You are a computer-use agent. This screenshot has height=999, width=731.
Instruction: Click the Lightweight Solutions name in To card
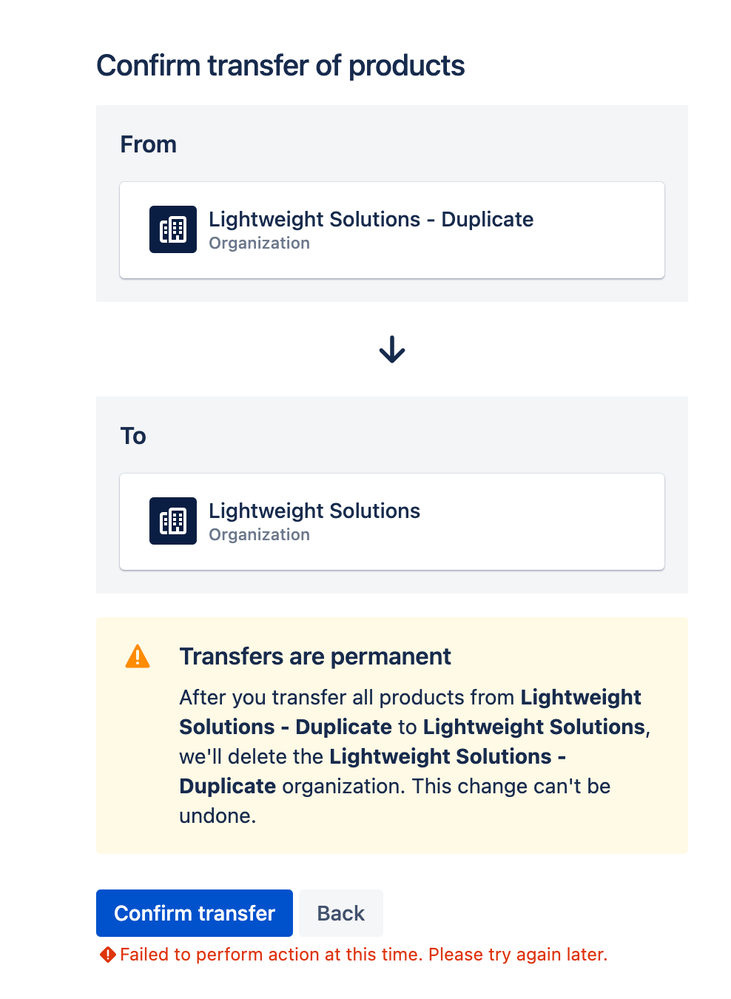pos(314,511)
